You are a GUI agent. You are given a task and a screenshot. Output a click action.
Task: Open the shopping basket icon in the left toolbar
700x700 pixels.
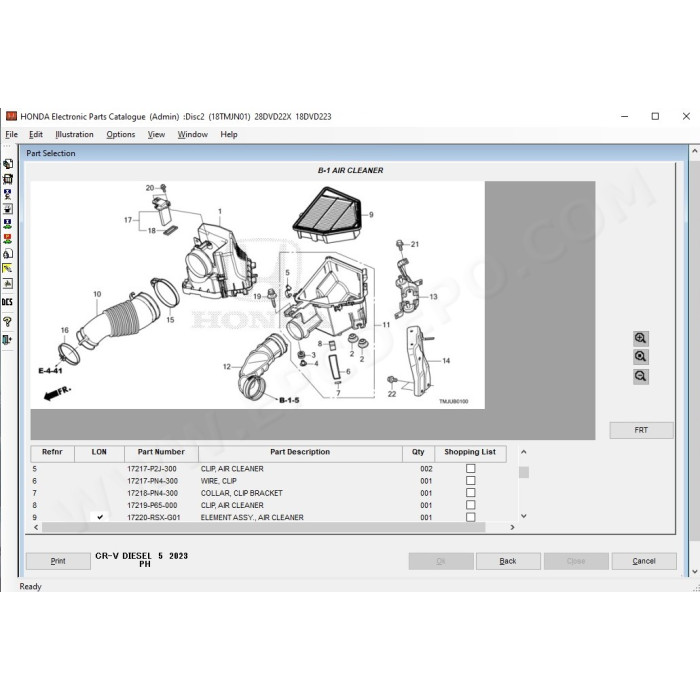8,179
